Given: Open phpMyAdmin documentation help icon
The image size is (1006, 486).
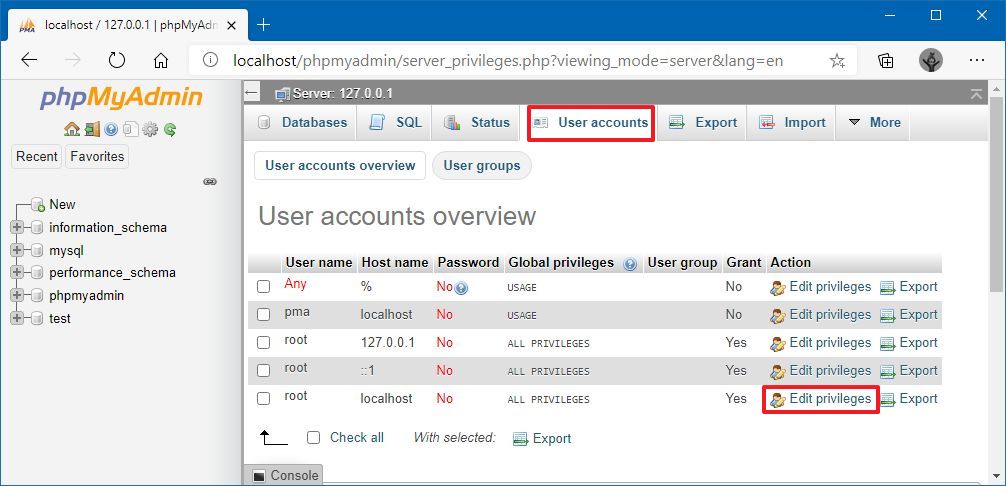Looking at the screenshot, I should [111, 130].
